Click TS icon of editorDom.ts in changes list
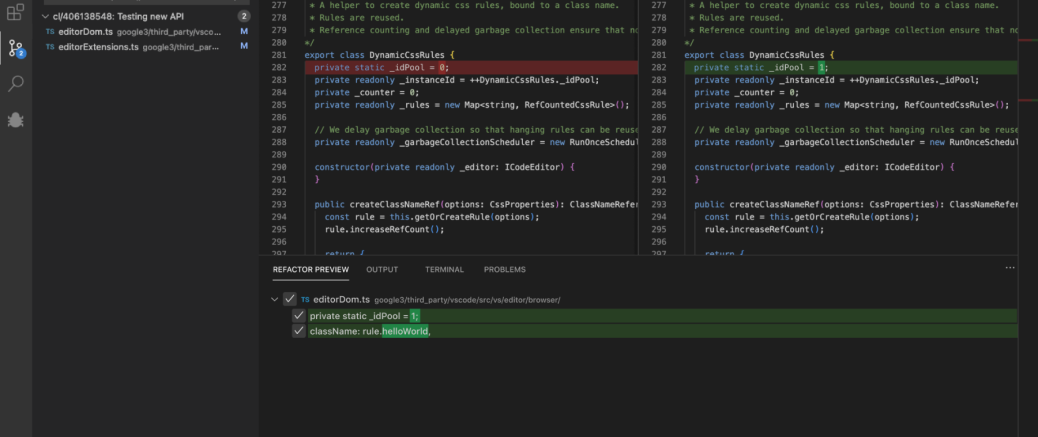This screenshot has height=437, width=1038. [50, 32]
